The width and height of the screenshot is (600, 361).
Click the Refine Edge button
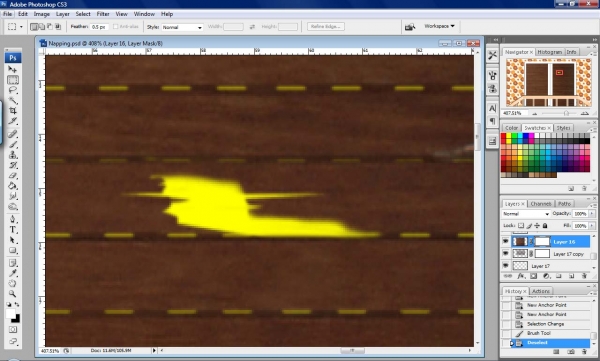click(326, 26)
